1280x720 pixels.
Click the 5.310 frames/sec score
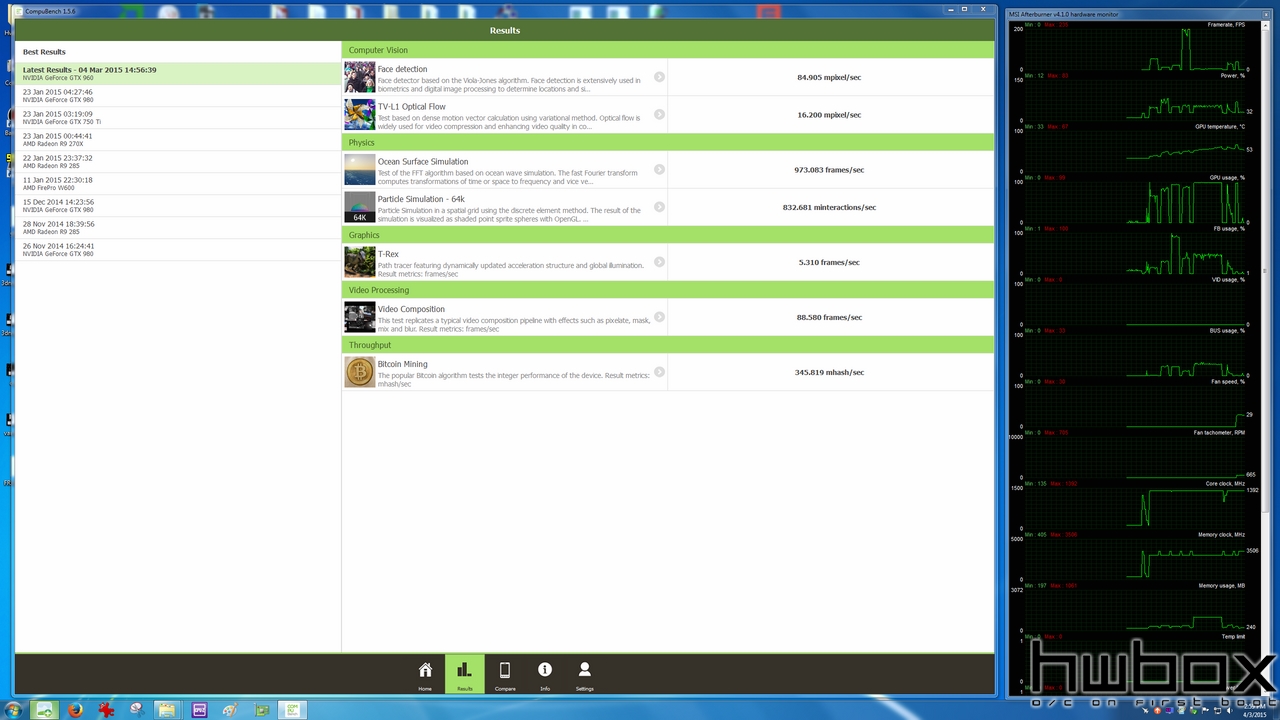(x=829, y=262)
